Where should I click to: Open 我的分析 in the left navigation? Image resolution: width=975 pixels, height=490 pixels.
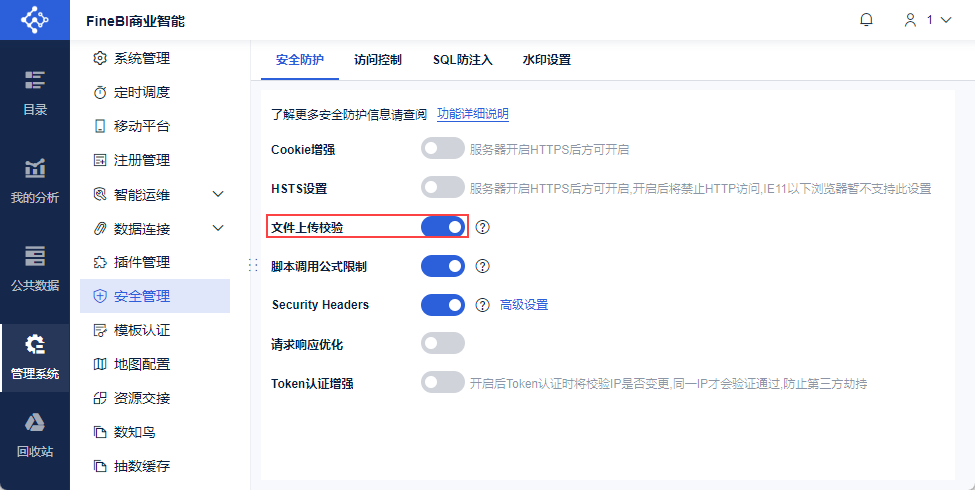tap(35, 180)
